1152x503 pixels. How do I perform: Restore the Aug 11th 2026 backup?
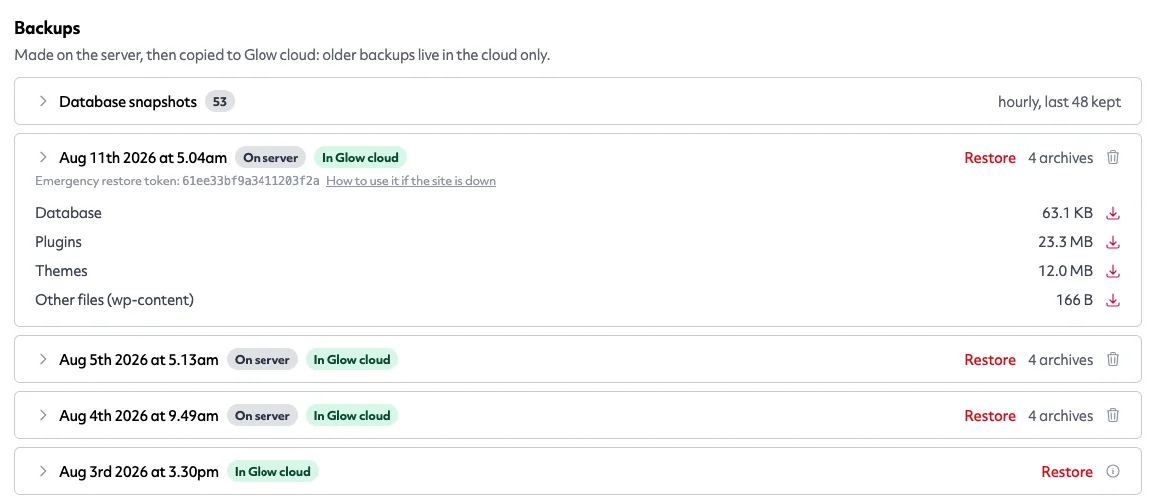[990, 158]
